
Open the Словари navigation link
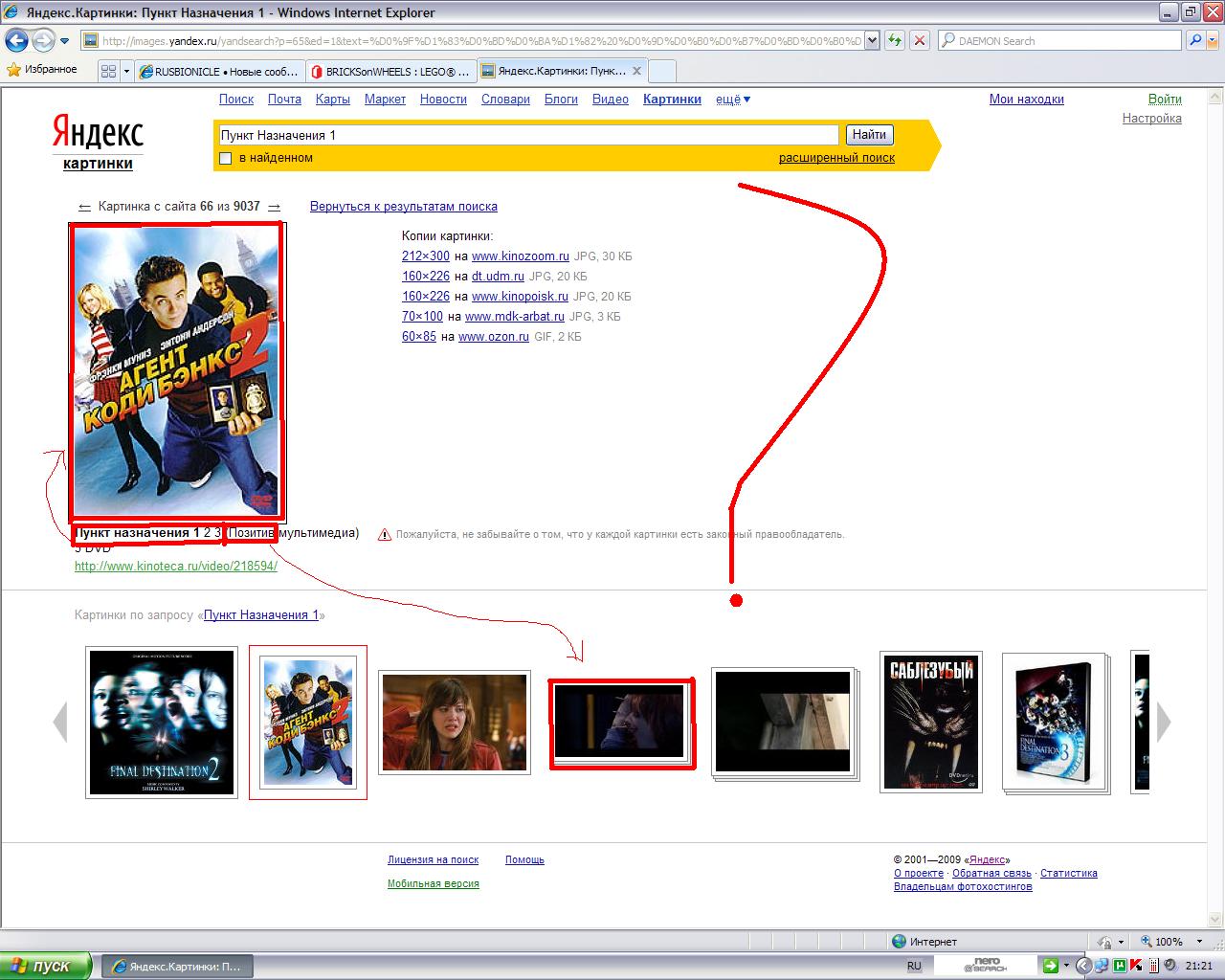click(505, 100)
